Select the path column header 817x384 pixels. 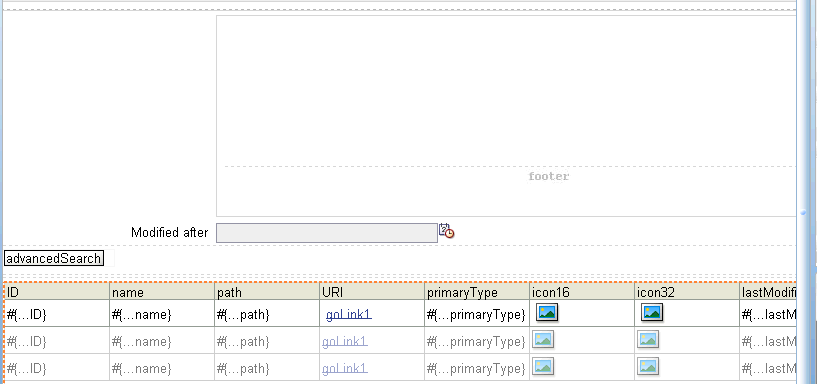(x=267, y=292)
